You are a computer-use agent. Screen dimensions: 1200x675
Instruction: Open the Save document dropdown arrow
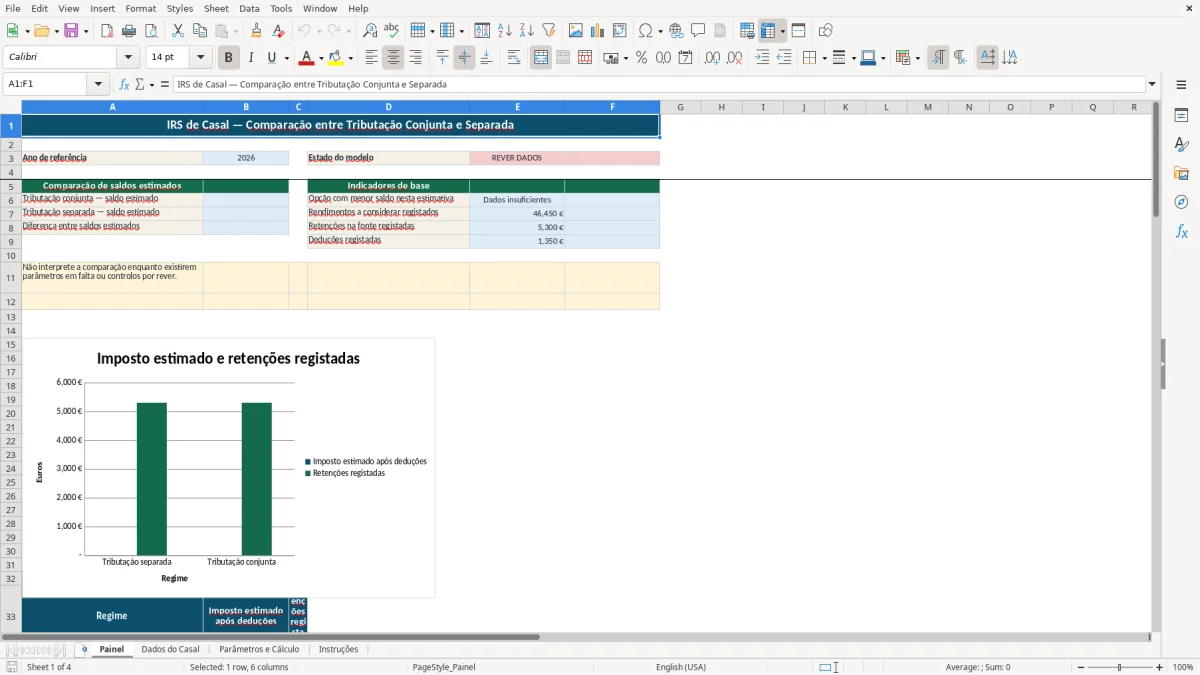86,31
